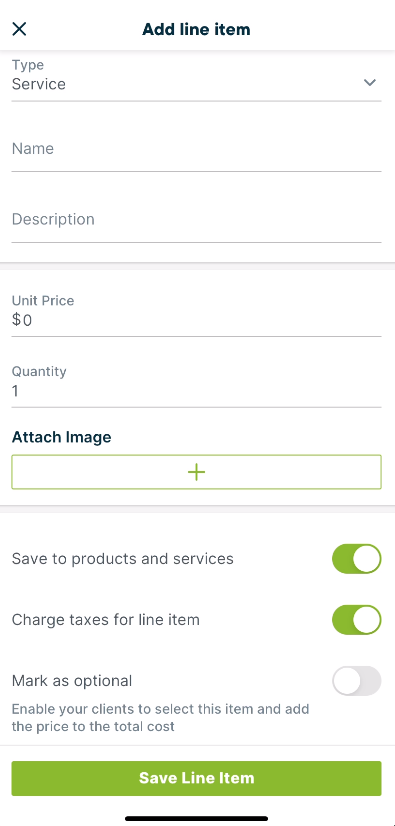Viewport: 395px width, 826px height.
Task: Select the Description text field
Action: [196, 220]
